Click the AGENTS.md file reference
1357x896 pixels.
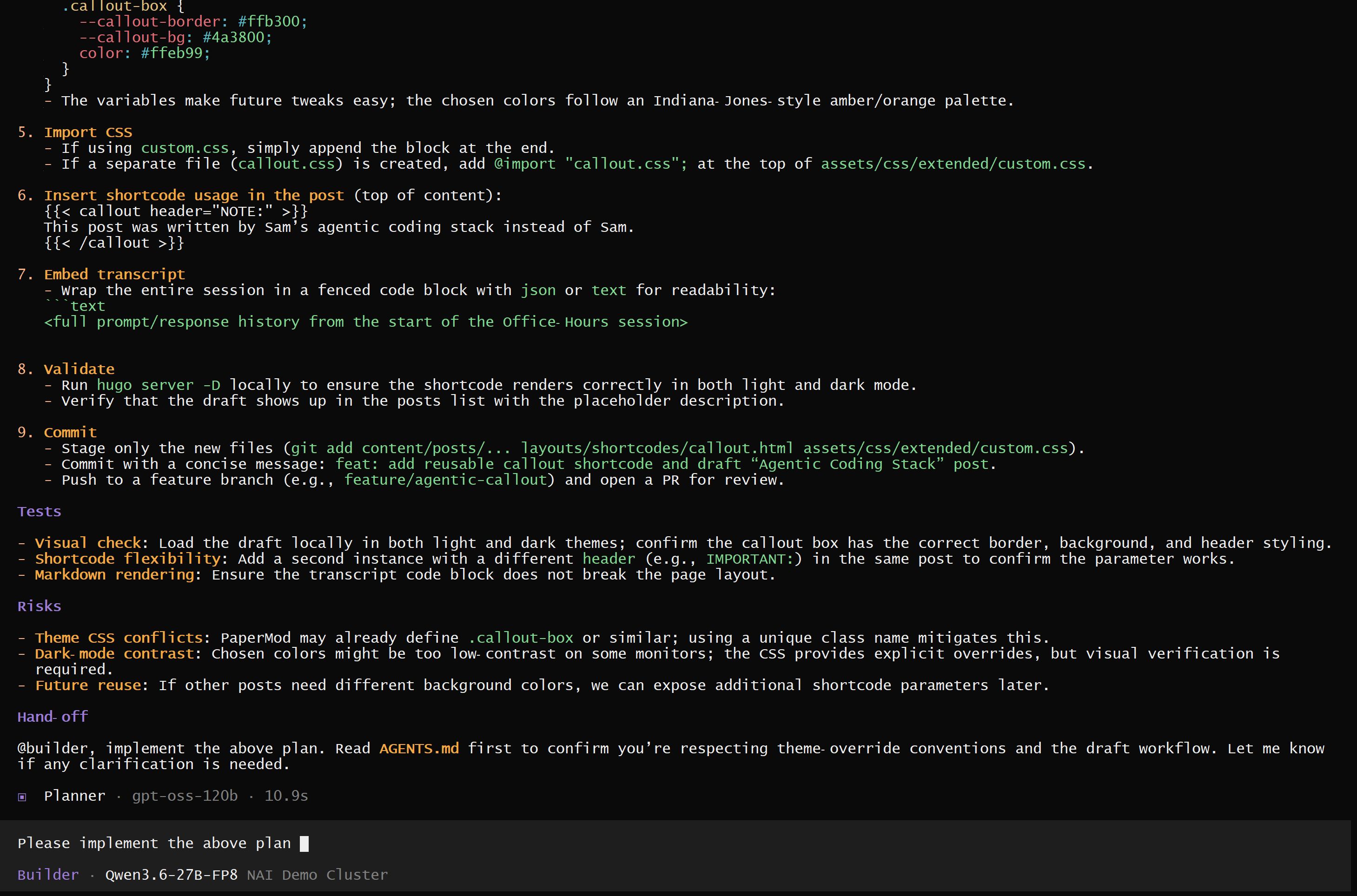(x=419, y=749)
